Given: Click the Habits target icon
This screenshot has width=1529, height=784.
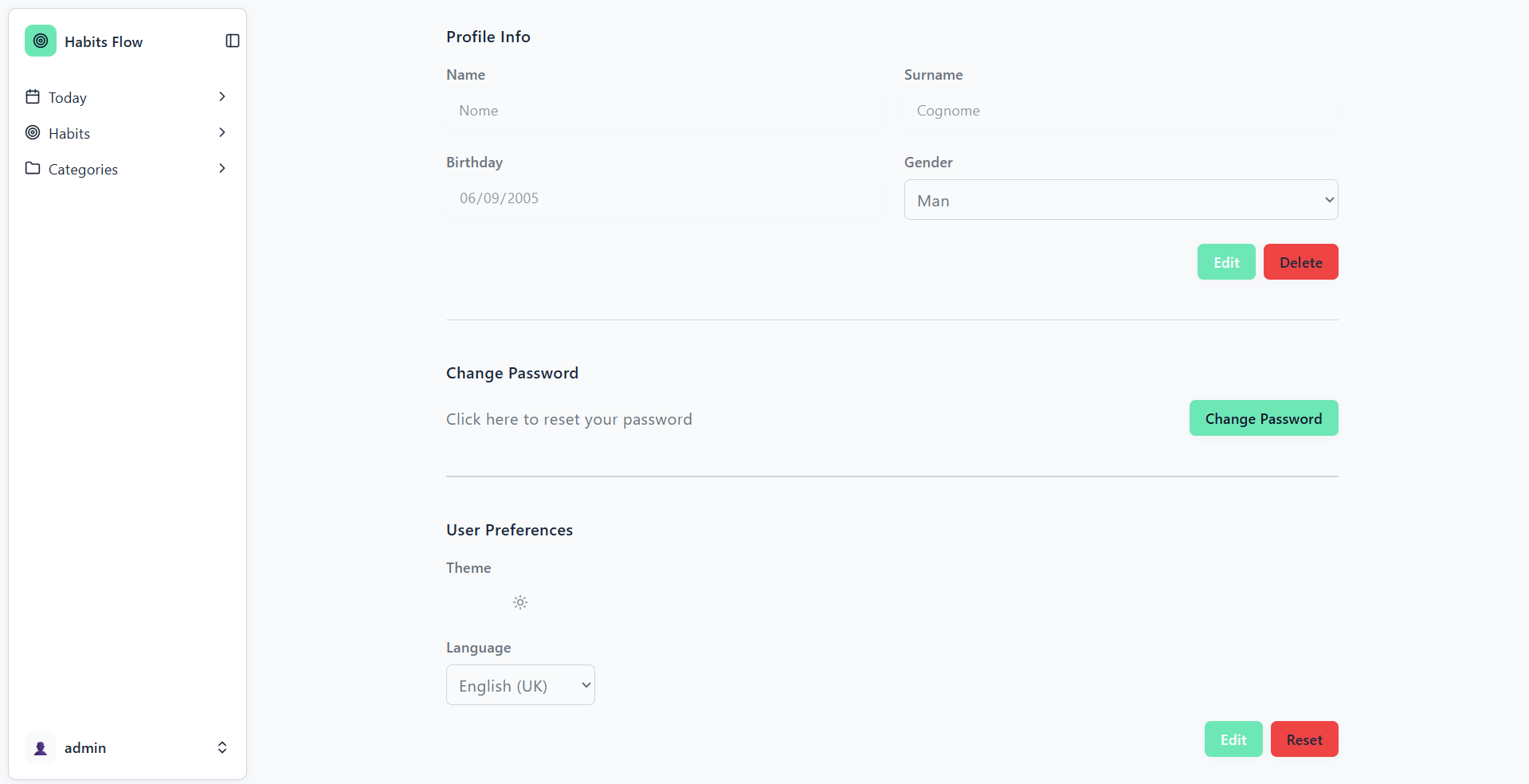Looking at the screenshot, I should 33,132.
